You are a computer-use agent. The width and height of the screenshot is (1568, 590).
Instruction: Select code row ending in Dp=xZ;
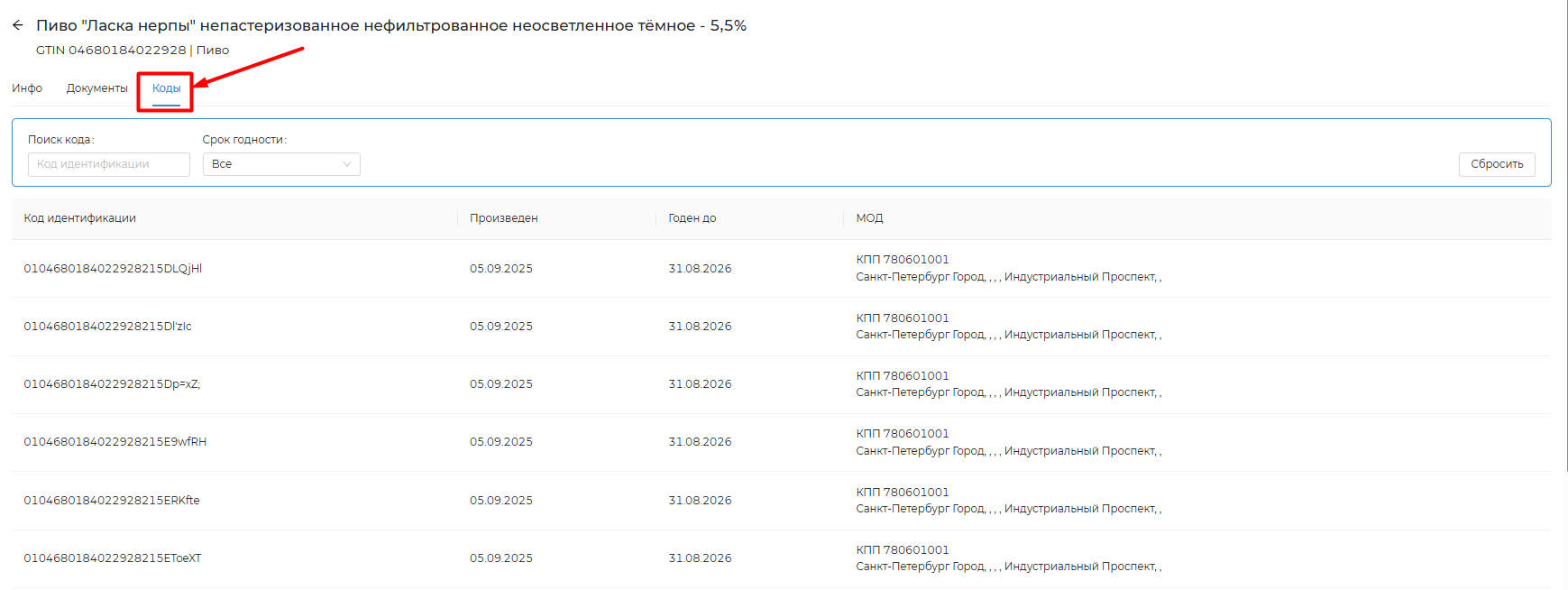[112, 384]
